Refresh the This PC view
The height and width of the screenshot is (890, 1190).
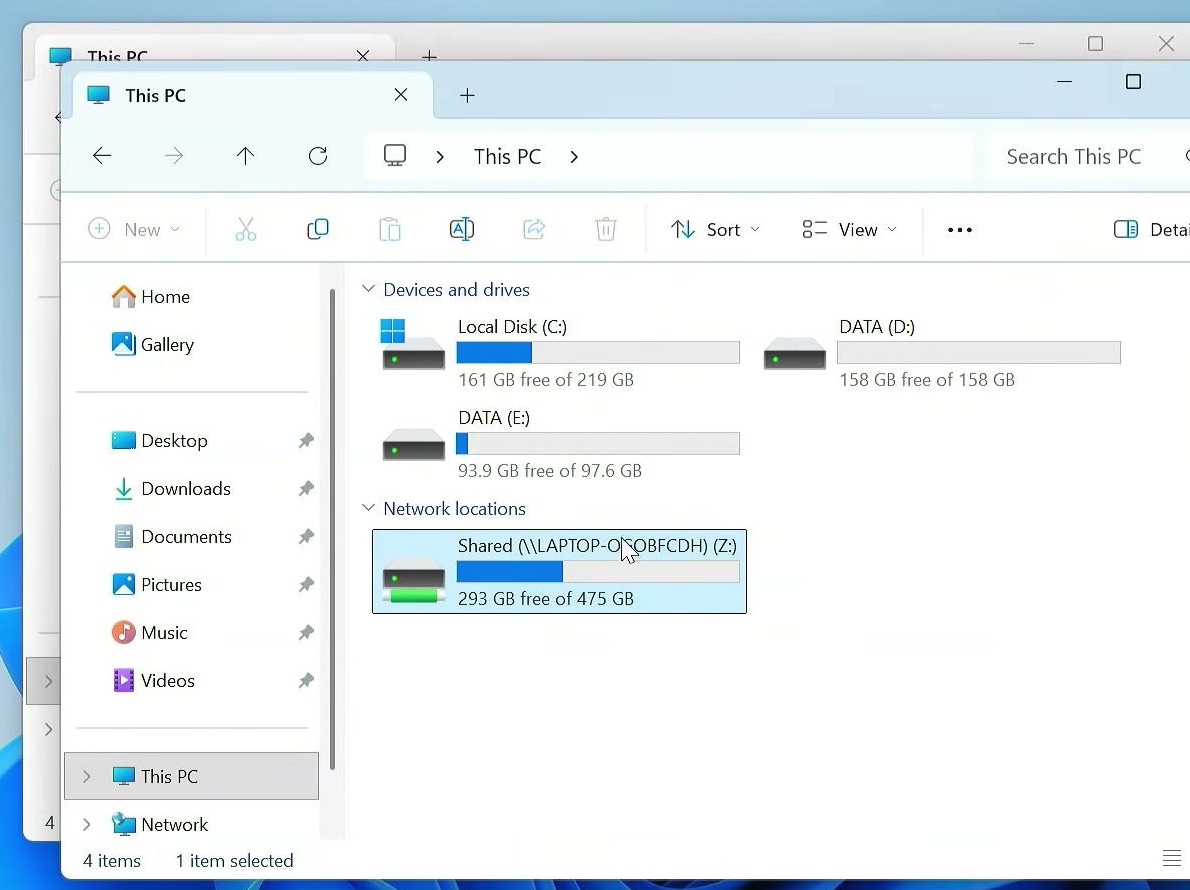pos(318,156)
